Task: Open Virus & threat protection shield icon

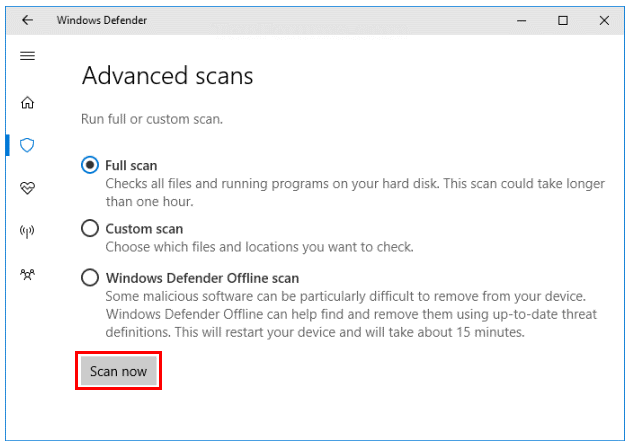Action: click(x=27, y=145)
